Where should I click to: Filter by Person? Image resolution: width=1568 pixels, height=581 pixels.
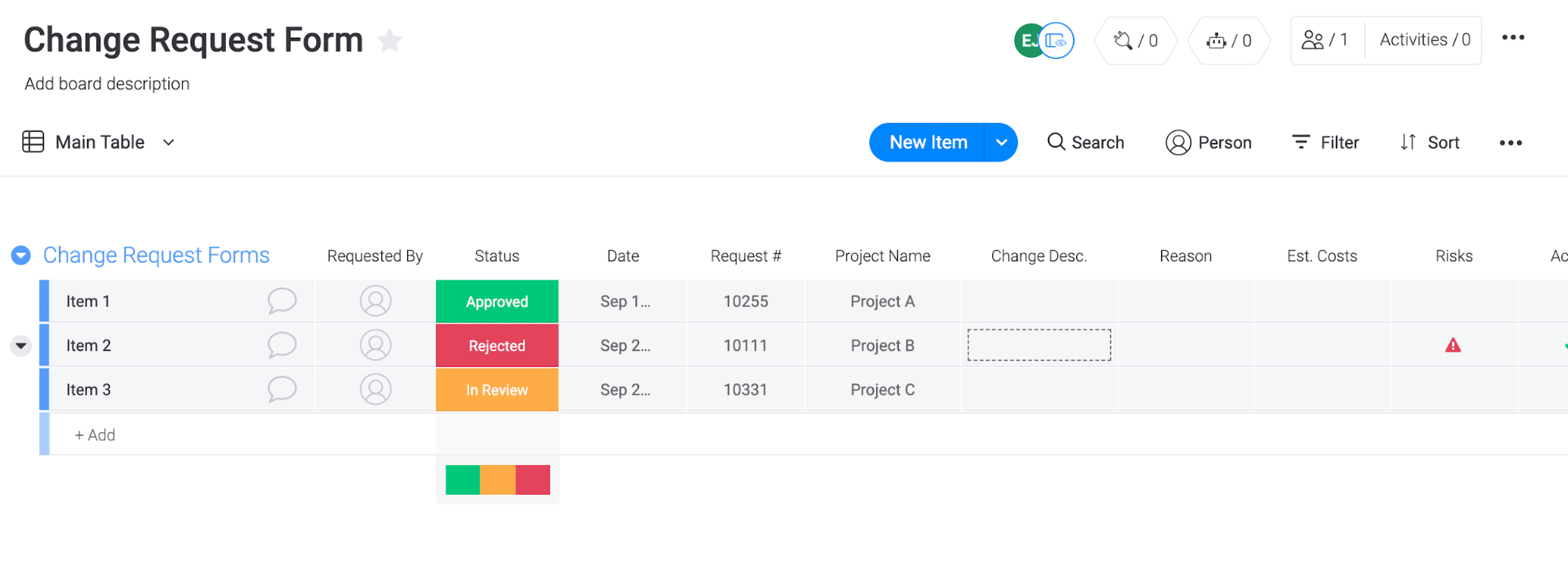point(1209,143)
